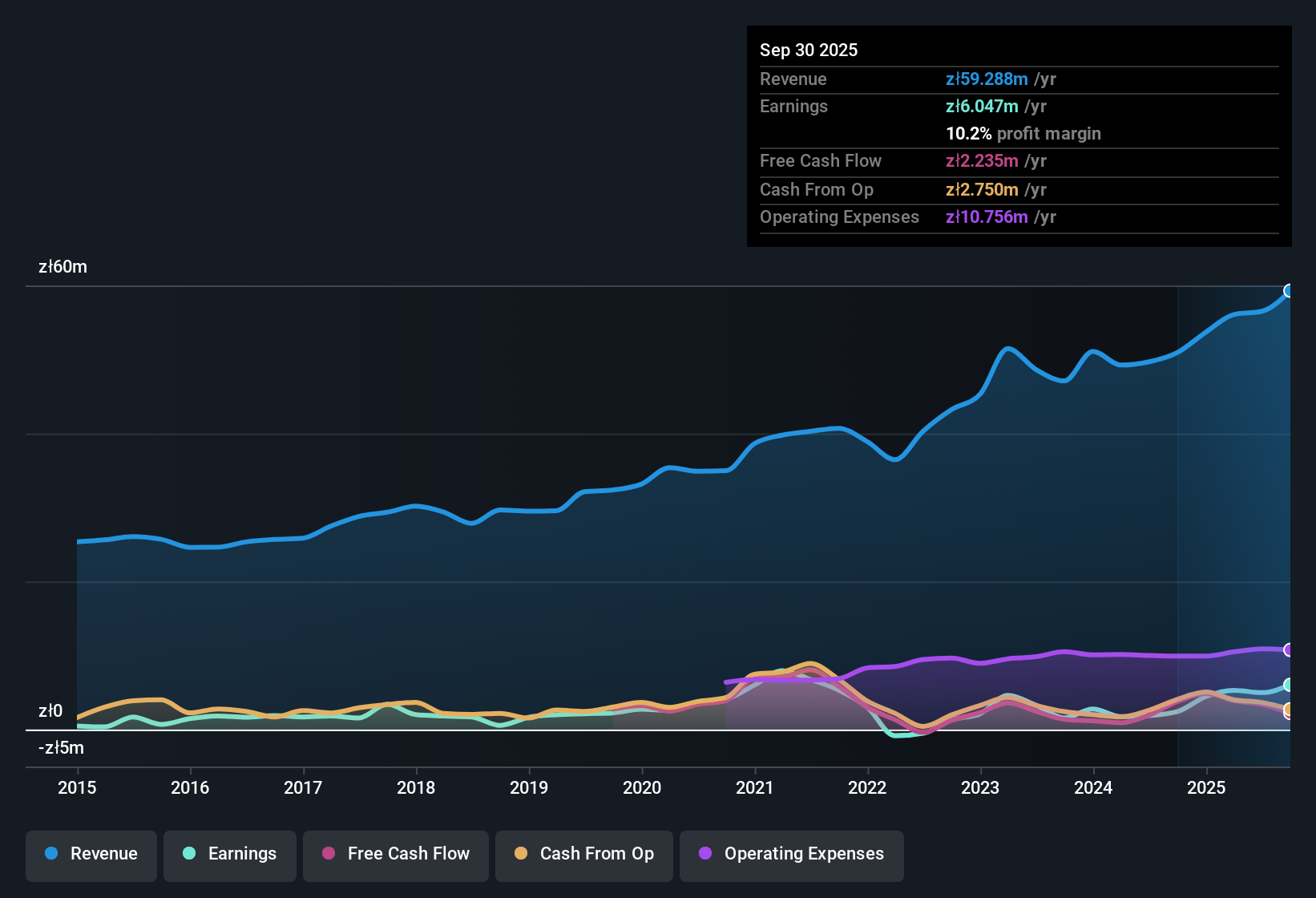Viewport: 1316px width, 898px height.
Task: Expand the Earnings legend entry
Action: [x=229, y=854]
